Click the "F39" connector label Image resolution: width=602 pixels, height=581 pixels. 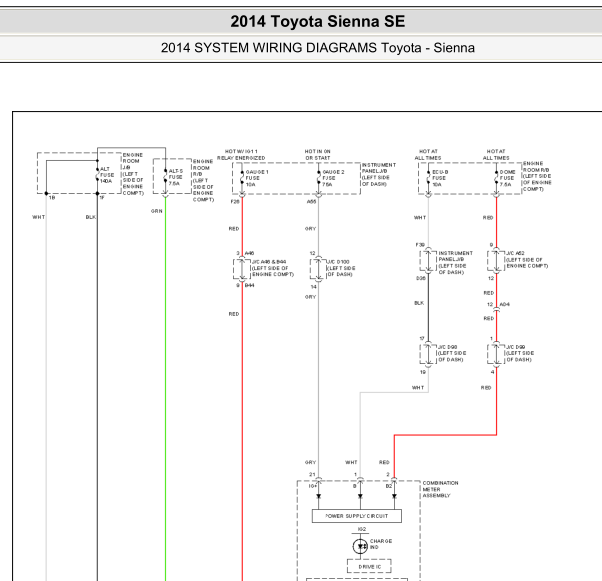pyautogui.click(x=420, y=245)
